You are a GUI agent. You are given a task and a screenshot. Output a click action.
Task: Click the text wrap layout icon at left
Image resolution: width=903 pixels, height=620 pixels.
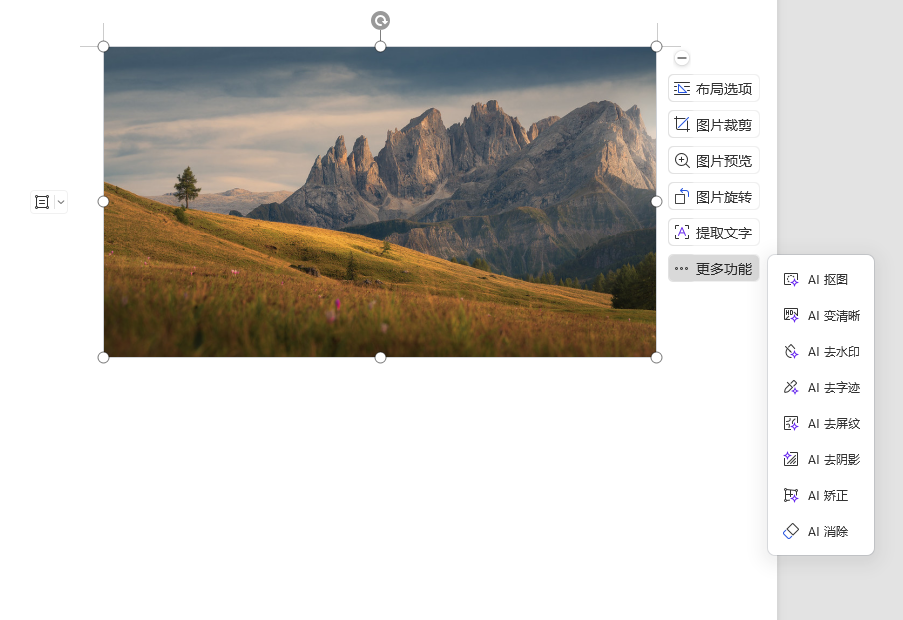tap(42, 202)
